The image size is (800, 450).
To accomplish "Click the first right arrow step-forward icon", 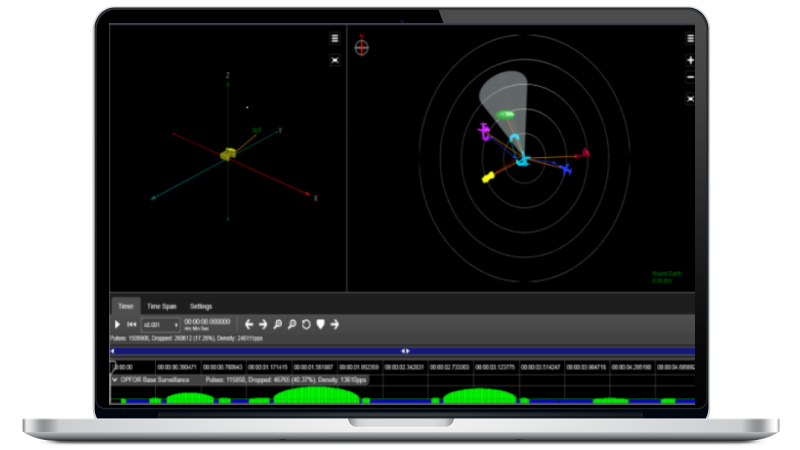I will [x=263, y=324].
